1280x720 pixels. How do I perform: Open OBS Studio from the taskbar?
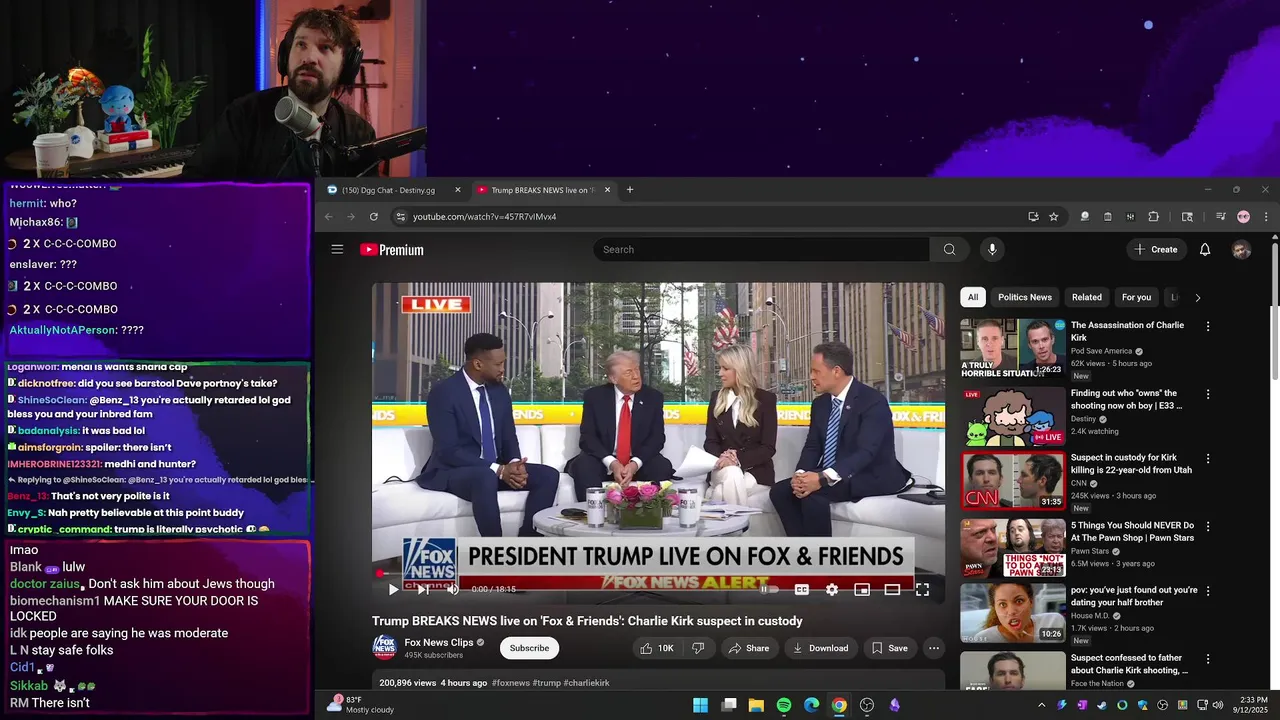click(867, 705)
